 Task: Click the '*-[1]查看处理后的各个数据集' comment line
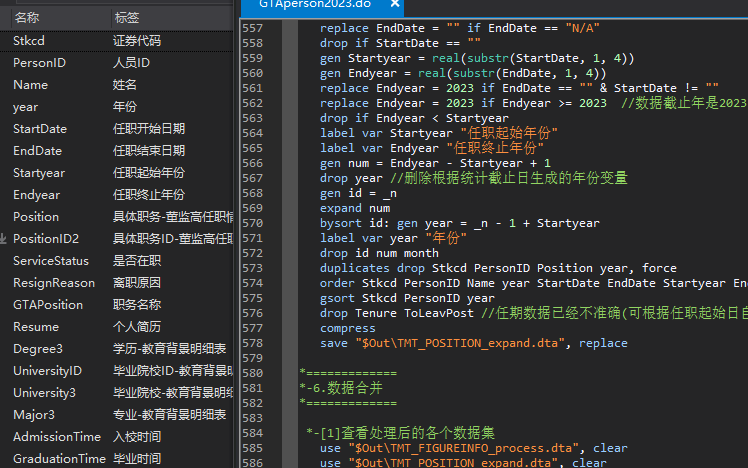click(x=400, y=433)
